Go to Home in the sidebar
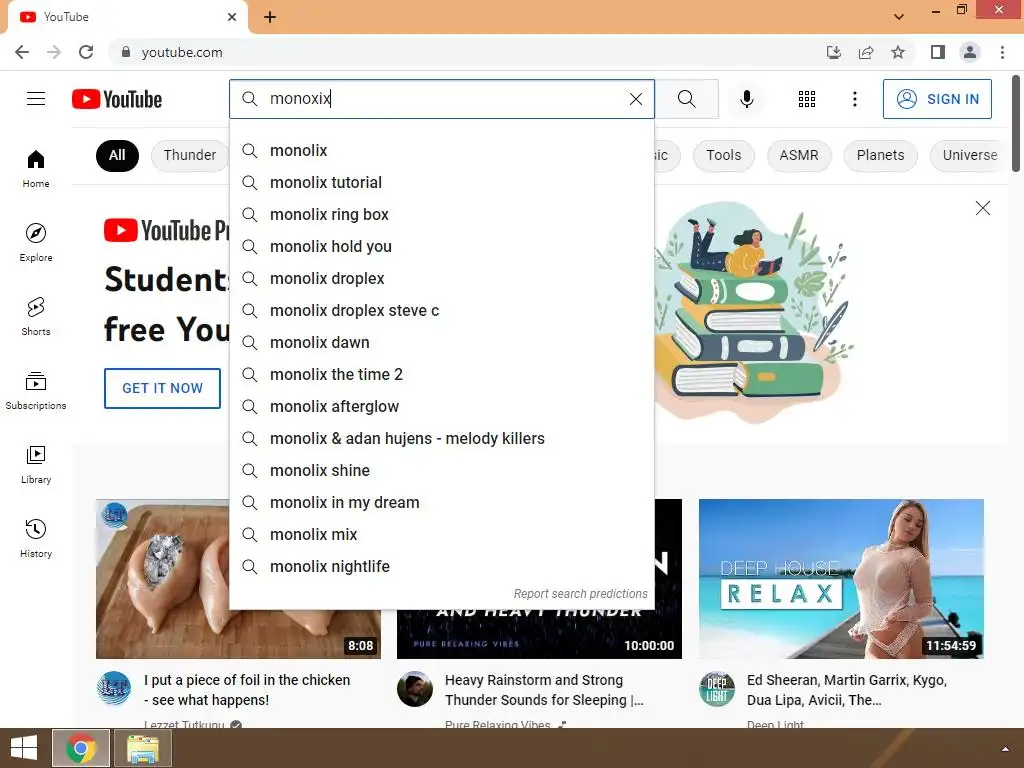Image resolution: width=1024 pixels, height=768 pixels. click(x=36, y=168)
